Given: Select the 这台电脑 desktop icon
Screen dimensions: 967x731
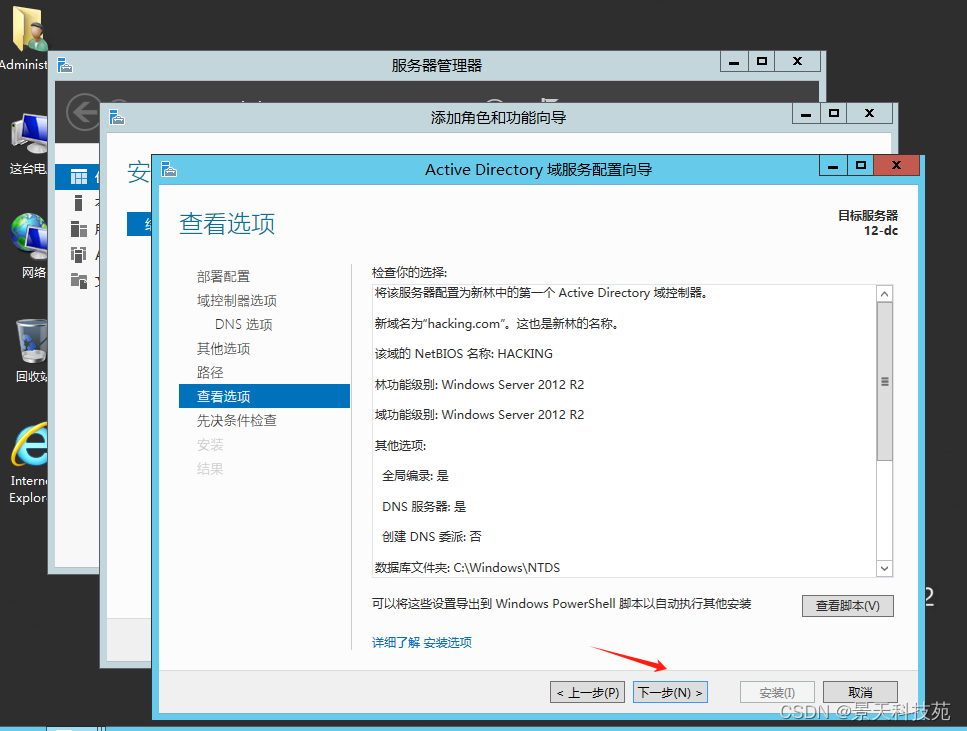Looking at the screenshot, I should (28, 145).
